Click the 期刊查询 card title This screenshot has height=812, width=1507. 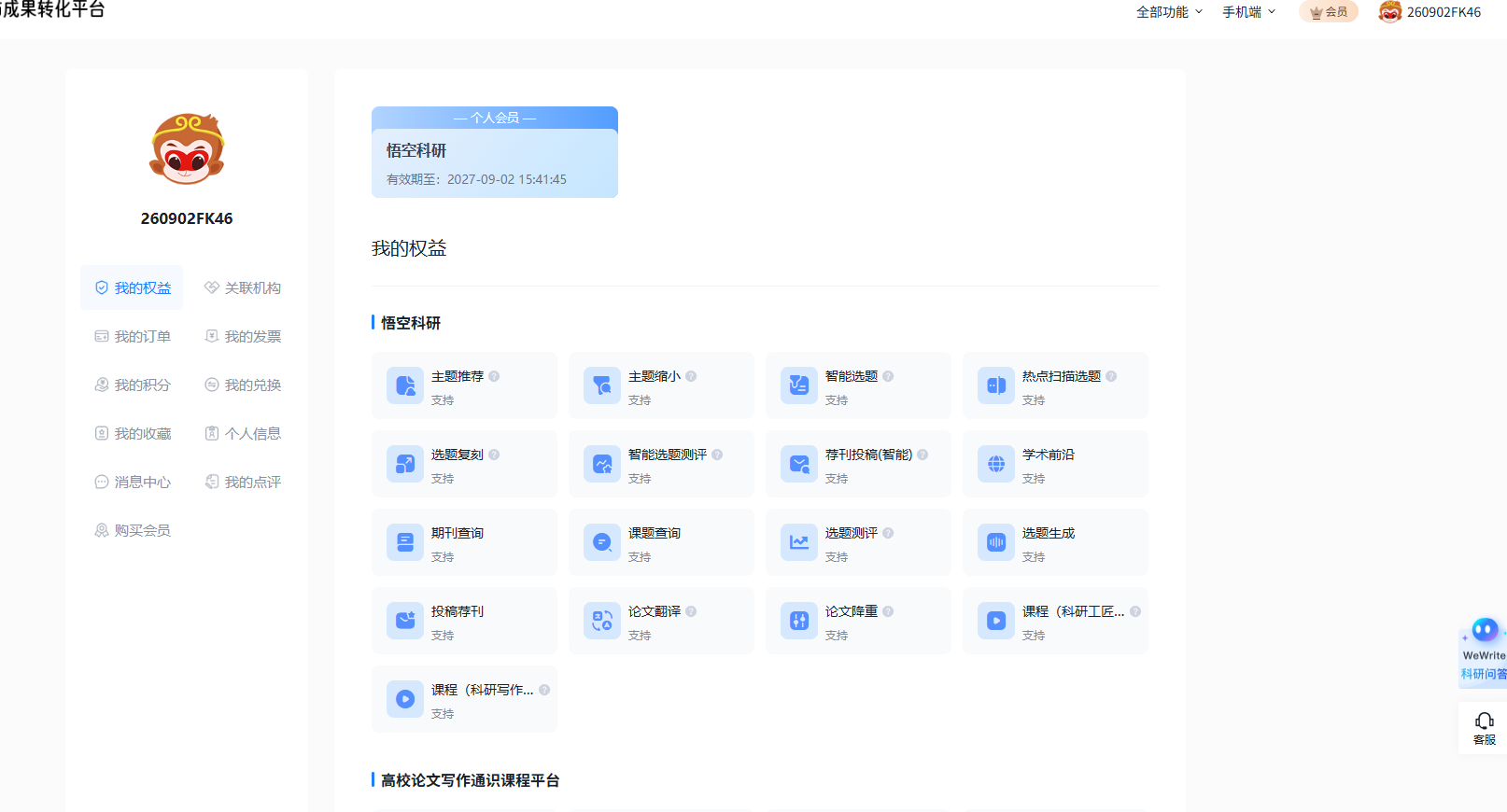[458, 533]
